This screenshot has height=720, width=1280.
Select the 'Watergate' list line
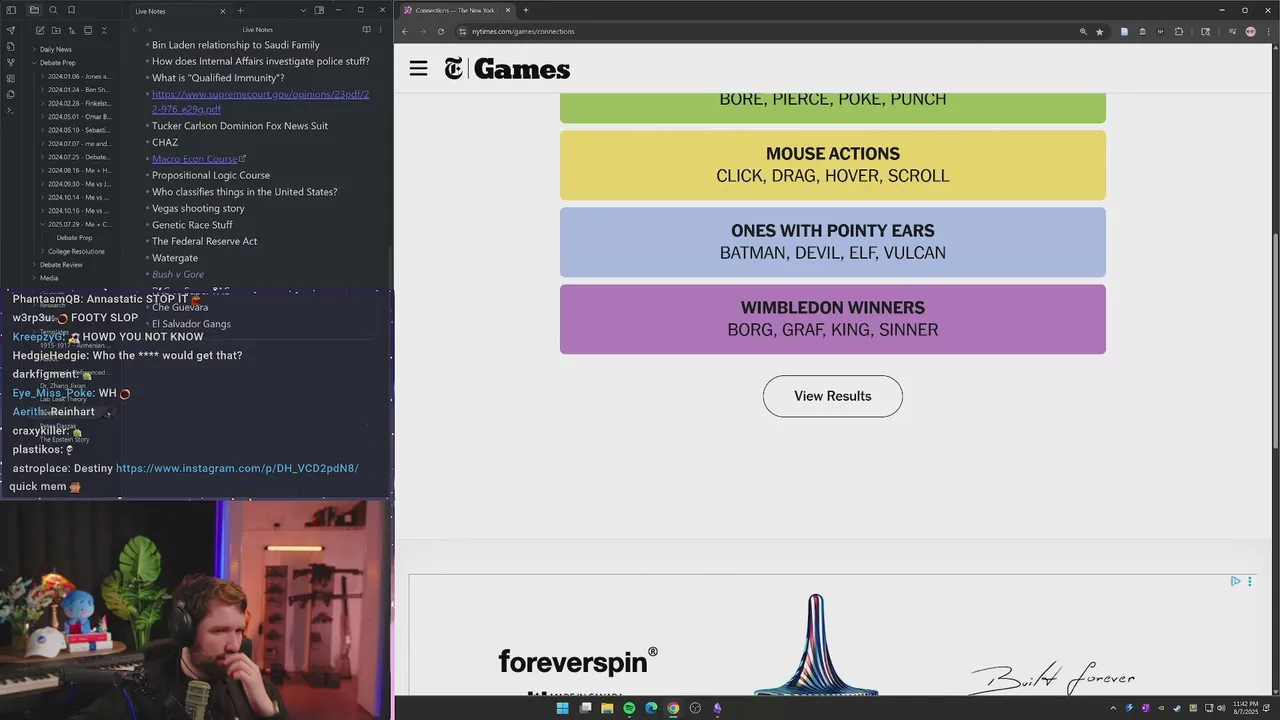(175, 258)
